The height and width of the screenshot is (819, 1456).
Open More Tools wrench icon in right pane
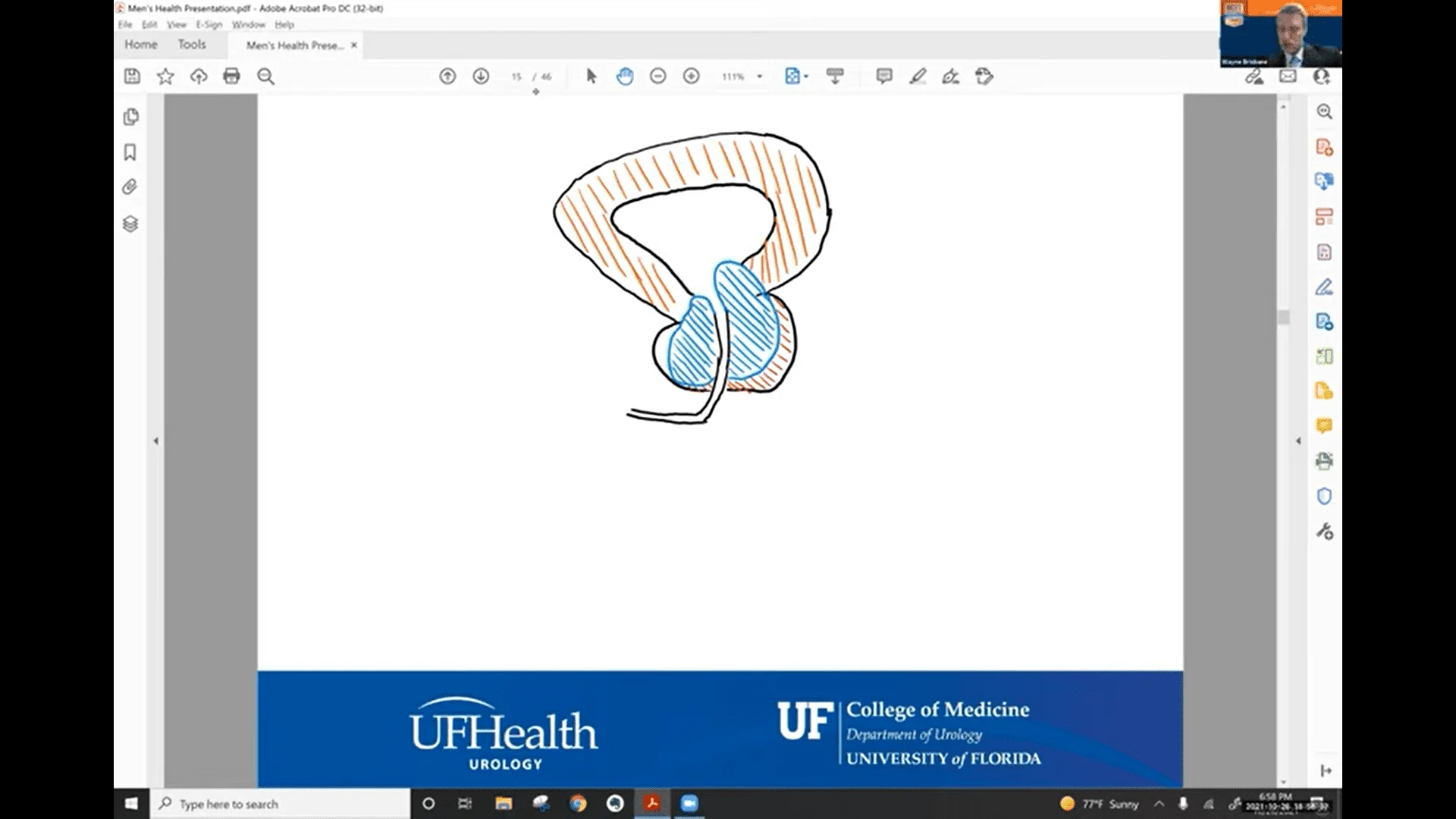(x=1324, y=532)
